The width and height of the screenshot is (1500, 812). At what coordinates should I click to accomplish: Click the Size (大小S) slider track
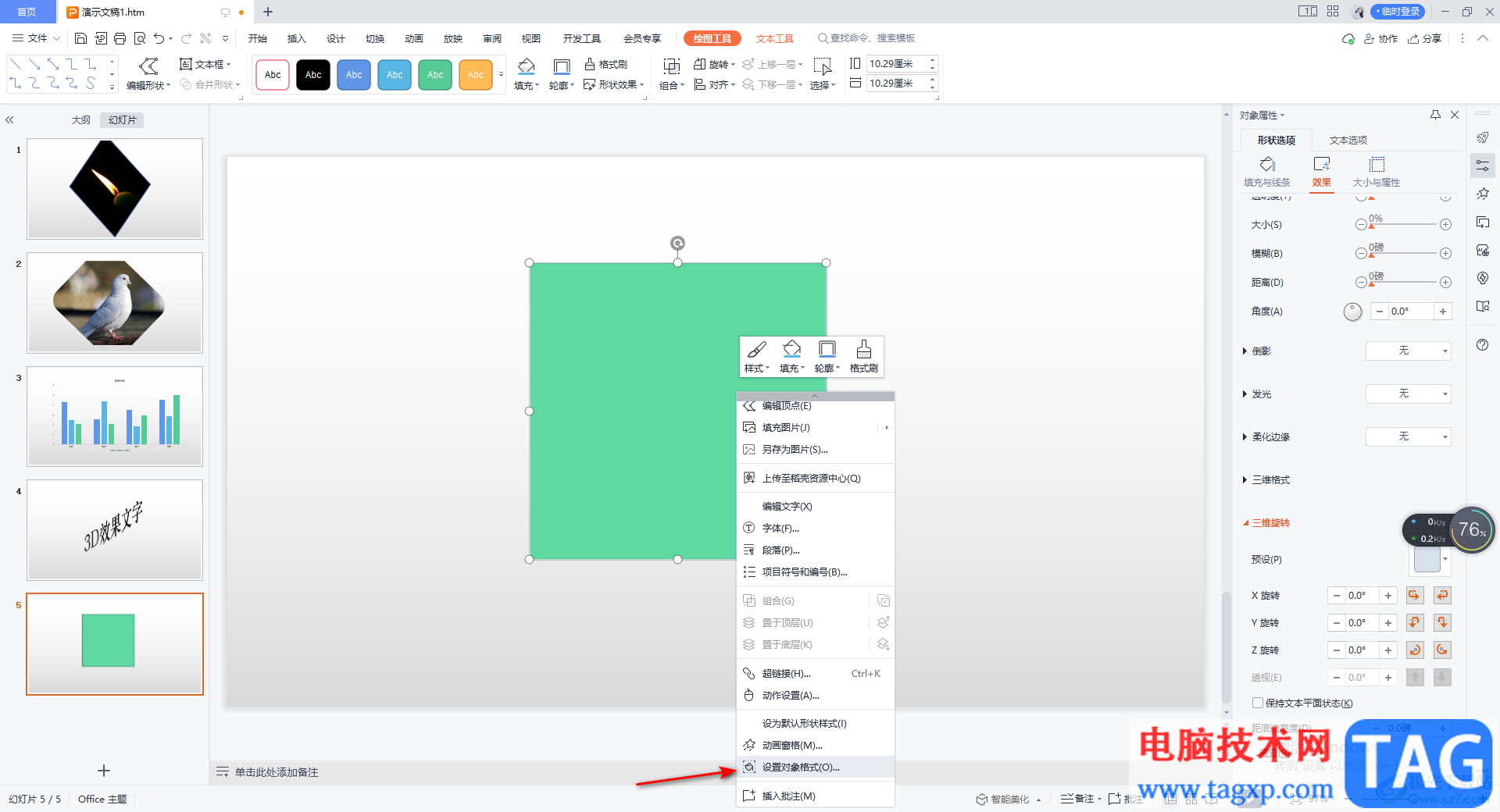point(1403,225)
